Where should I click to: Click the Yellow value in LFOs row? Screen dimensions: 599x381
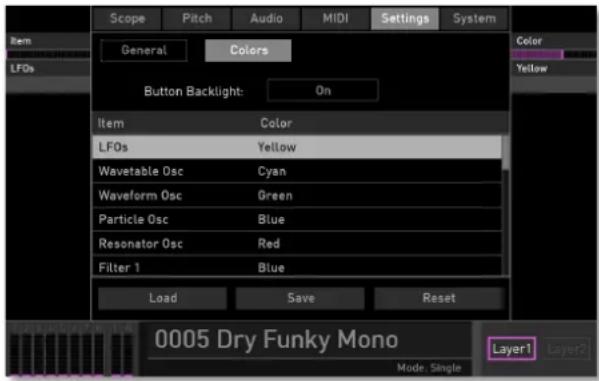(277, 147)
